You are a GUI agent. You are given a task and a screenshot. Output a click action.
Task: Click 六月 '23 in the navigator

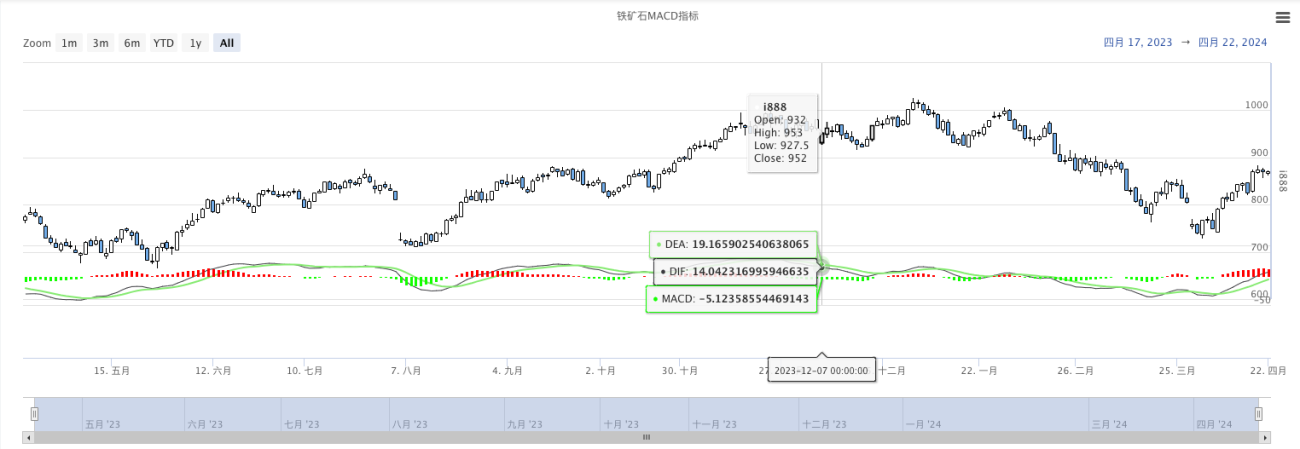tap(206, 425)
